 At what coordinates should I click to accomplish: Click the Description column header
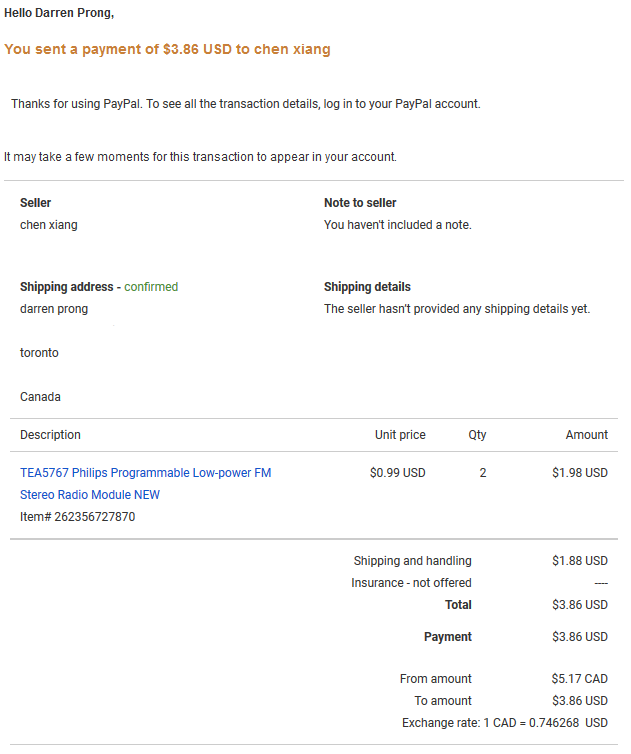pyautogui.click(x=50, y=435)
